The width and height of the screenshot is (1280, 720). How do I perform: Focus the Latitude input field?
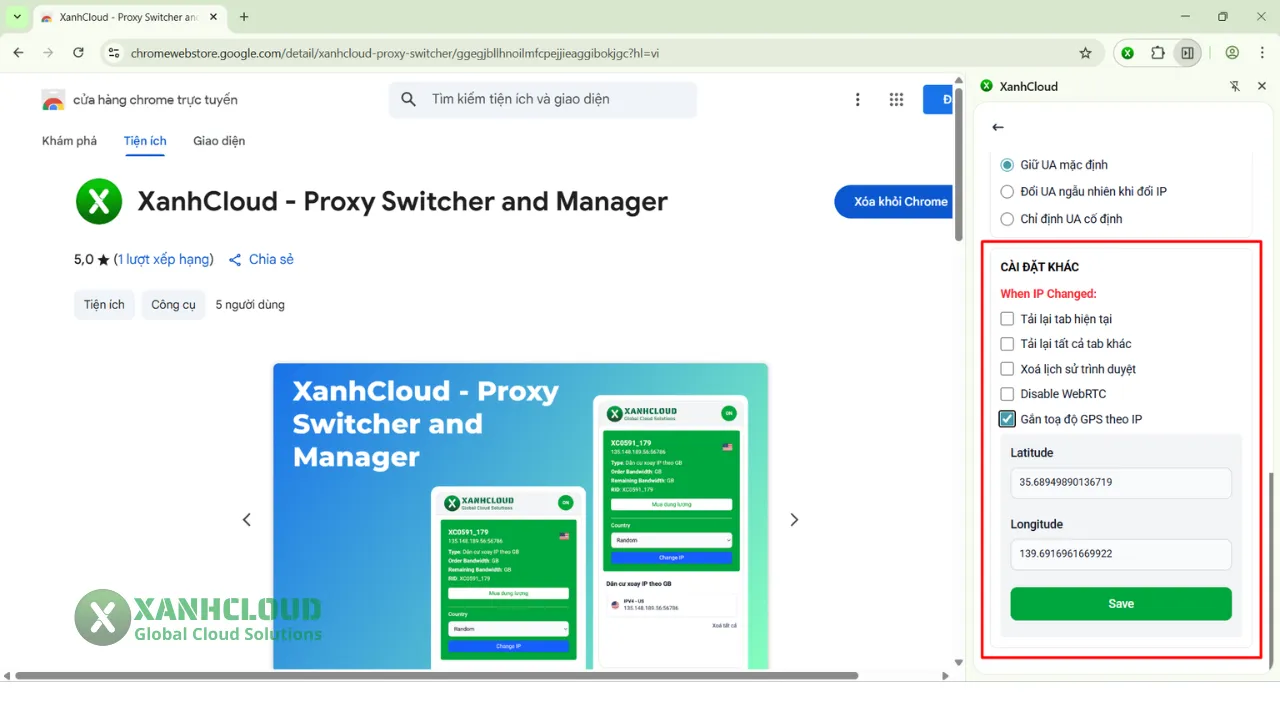coord(1121,482)
